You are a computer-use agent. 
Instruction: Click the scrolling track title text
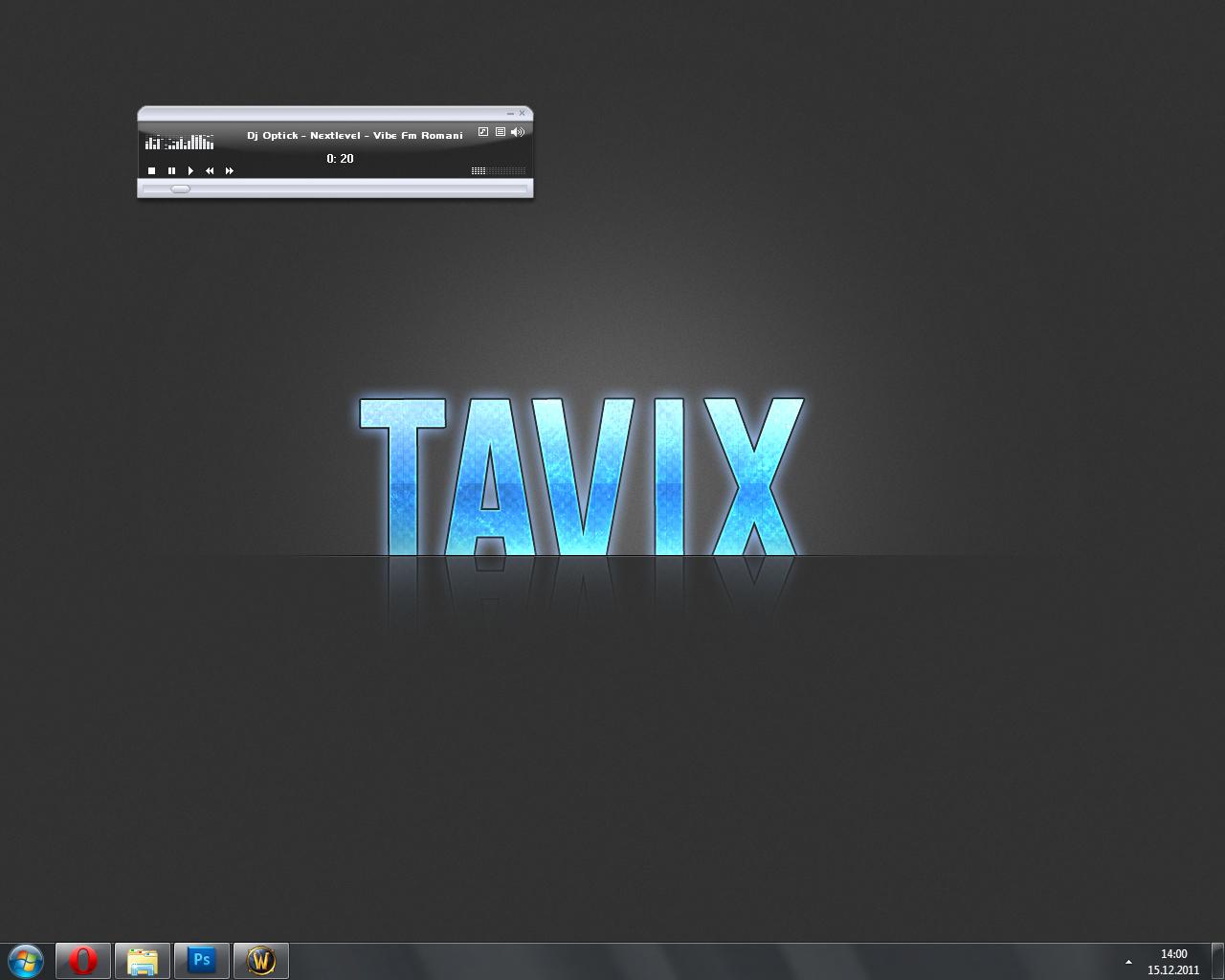click(354, 135)
